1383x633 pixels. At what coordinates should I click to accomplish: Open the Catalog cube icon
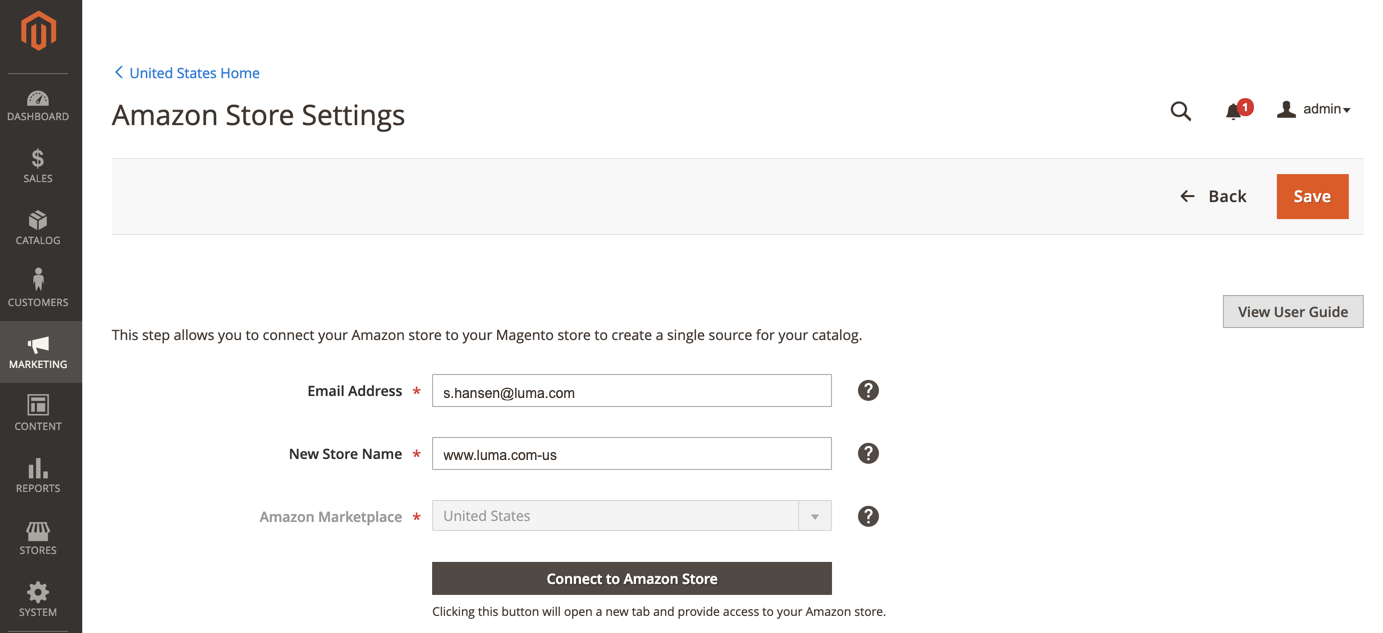[x=38, y=220]
